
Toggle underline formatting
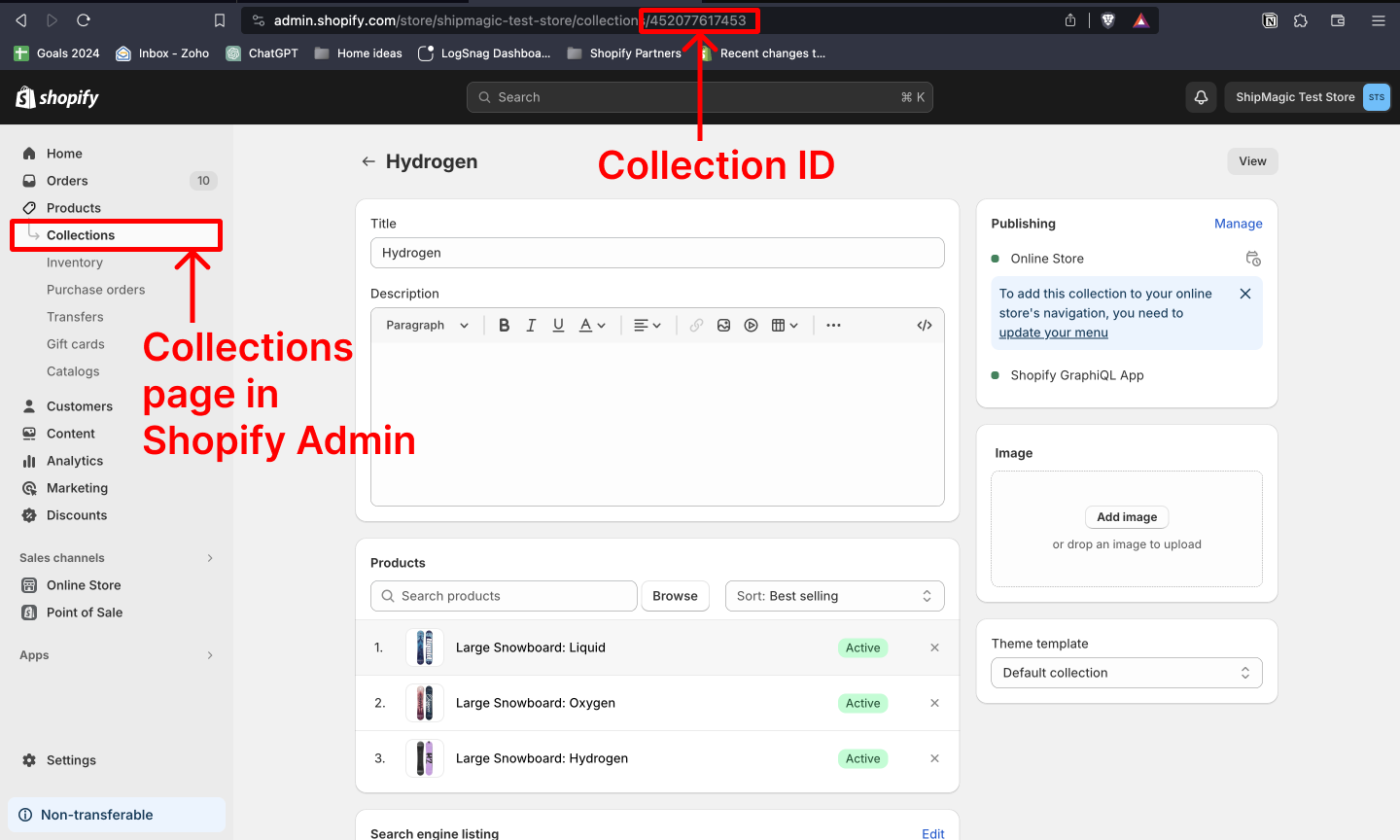(x=558, y=326)
